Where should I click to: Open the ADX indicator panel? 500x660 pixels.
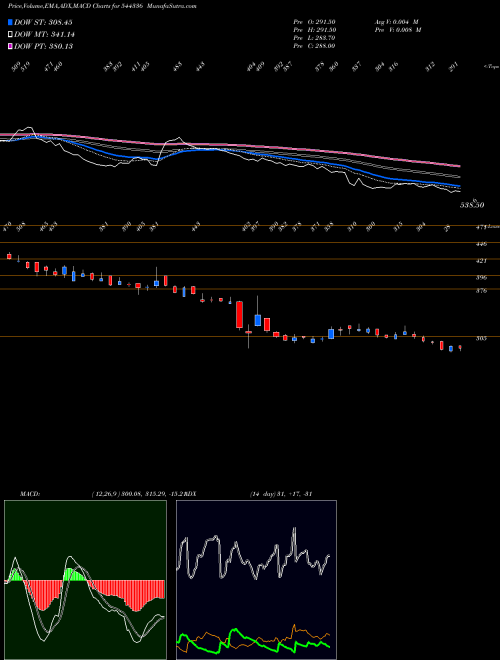click(x=256, y=580)
